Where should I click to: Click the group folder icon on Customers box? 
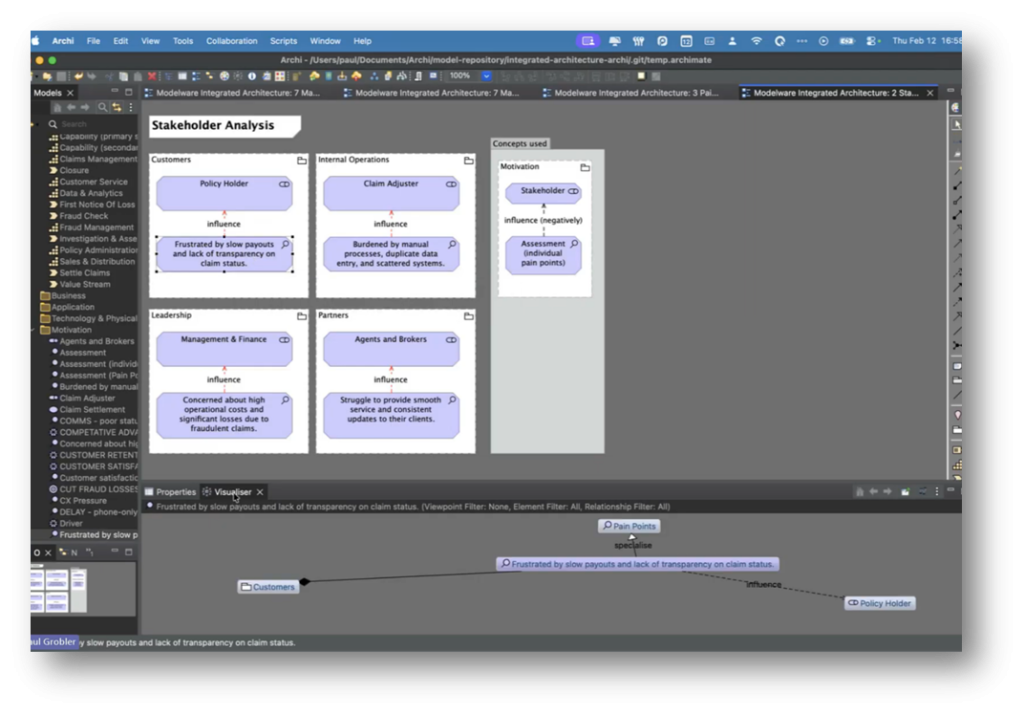coord(302,160)
